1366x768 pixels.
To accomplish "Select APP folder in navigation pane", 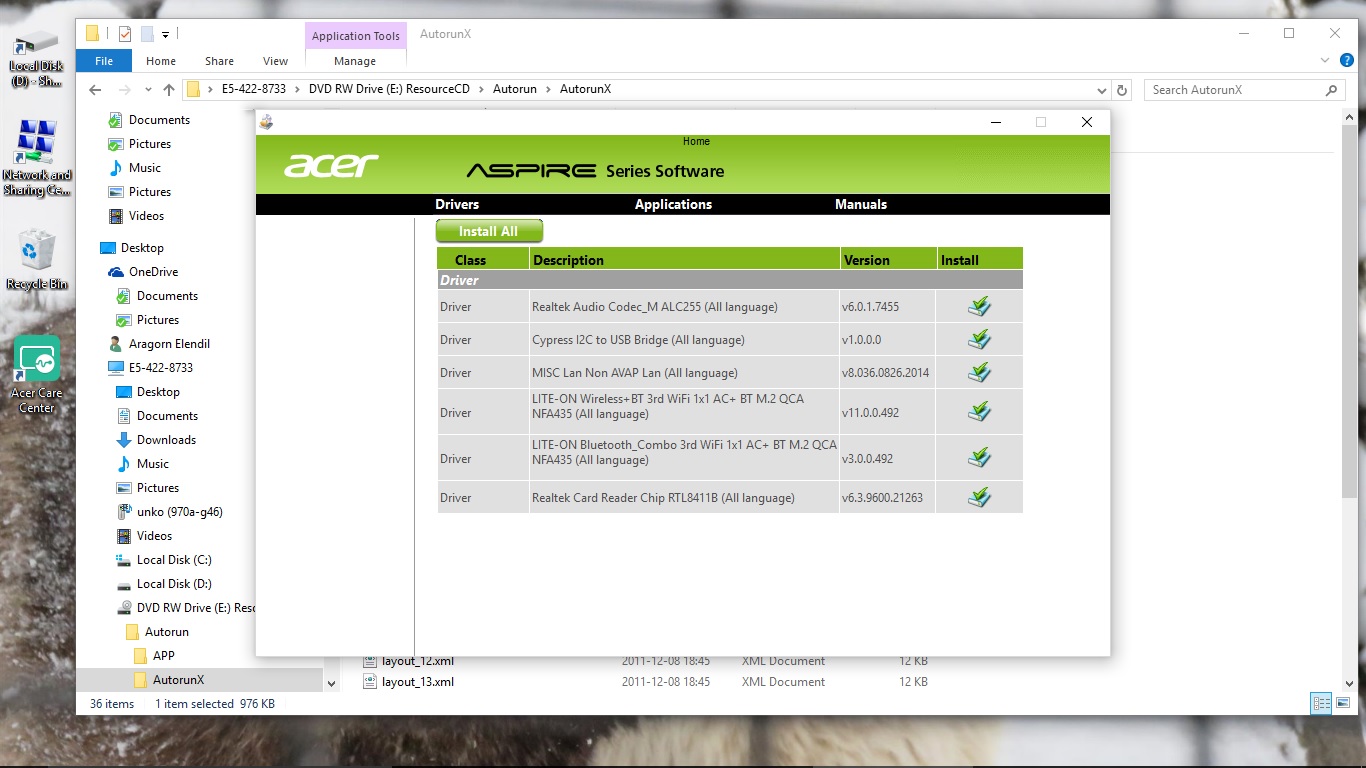I will click(163, 656).
